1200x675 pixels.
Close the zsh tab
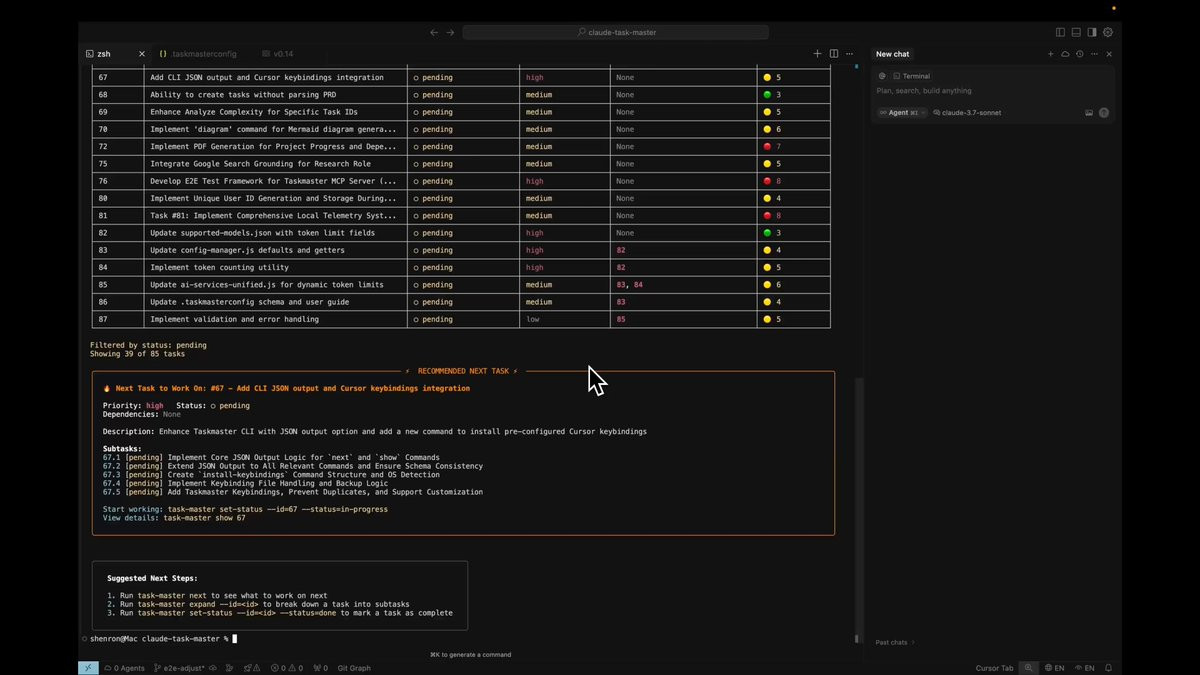[x=141, y=54]
